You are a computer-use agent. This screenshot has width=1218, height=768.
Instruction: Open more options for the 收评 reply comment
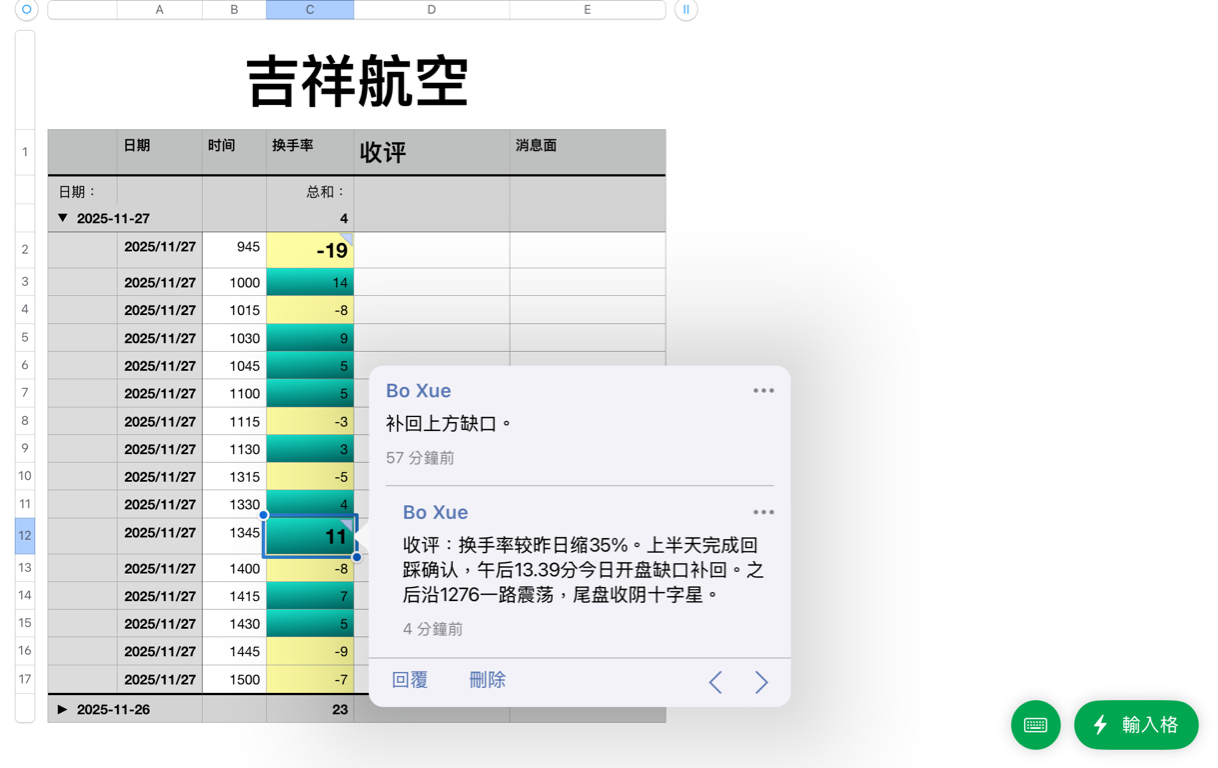pos(763,512)
